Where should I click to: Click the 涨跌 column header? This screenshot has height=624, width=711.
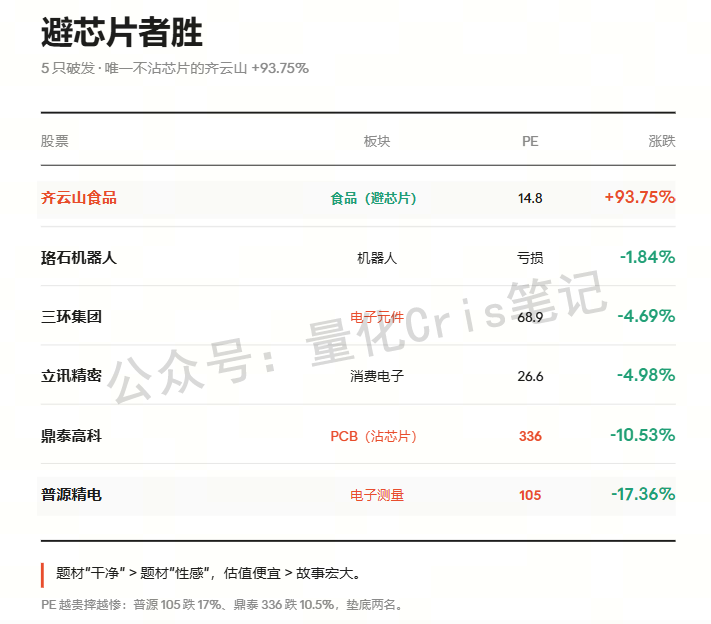pos(662,141)
